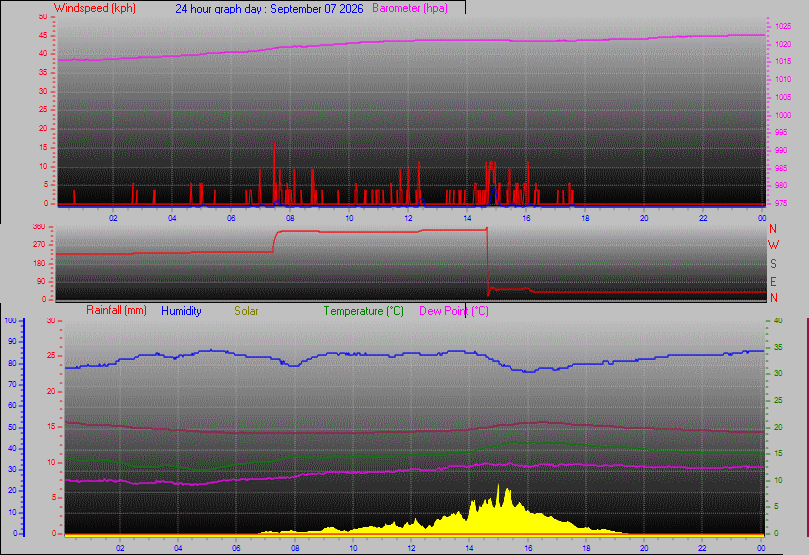Click the 980 value on barometer axis
Viewport: 809px width, 555px height.
click(x=781, y=185)
